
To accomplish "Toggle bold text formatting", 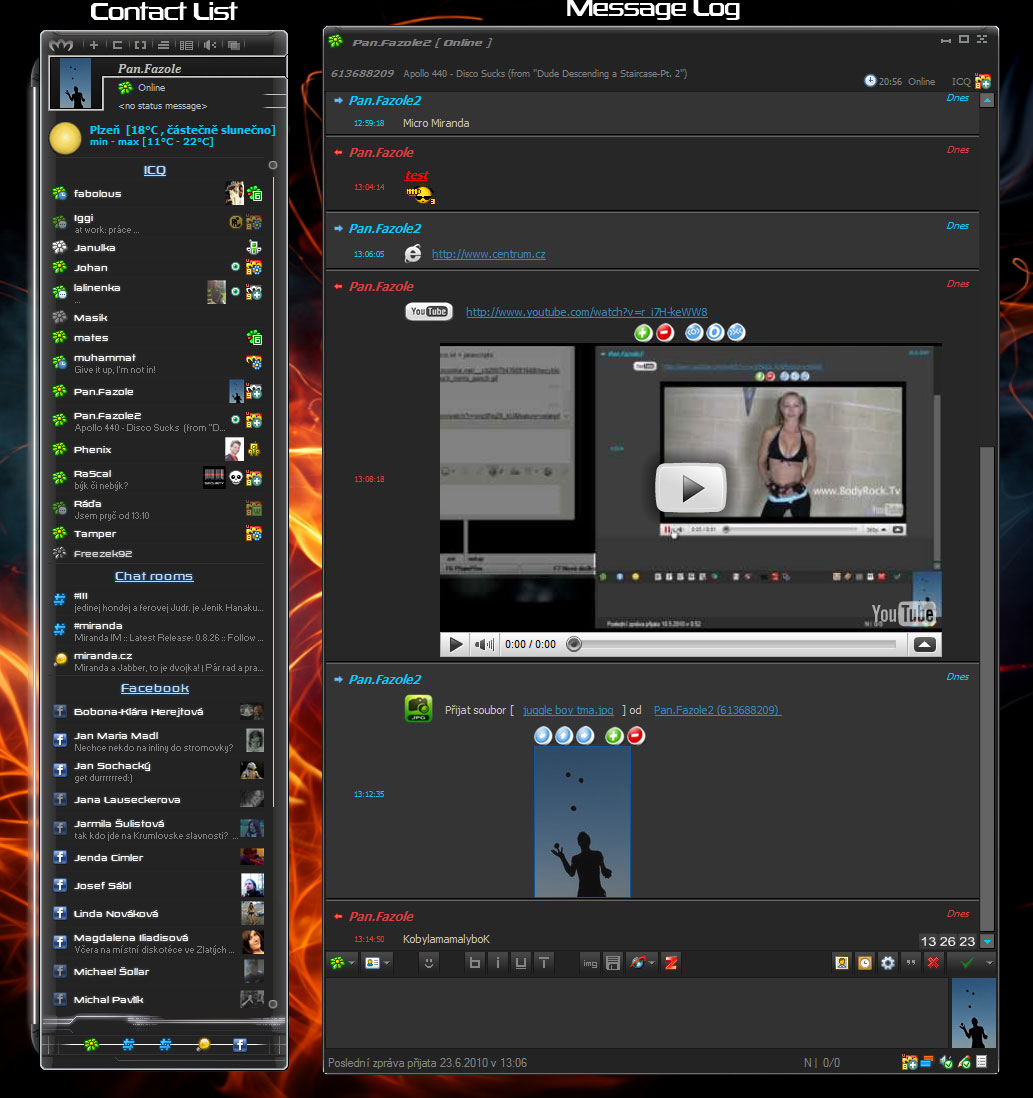I will [475, 963].
